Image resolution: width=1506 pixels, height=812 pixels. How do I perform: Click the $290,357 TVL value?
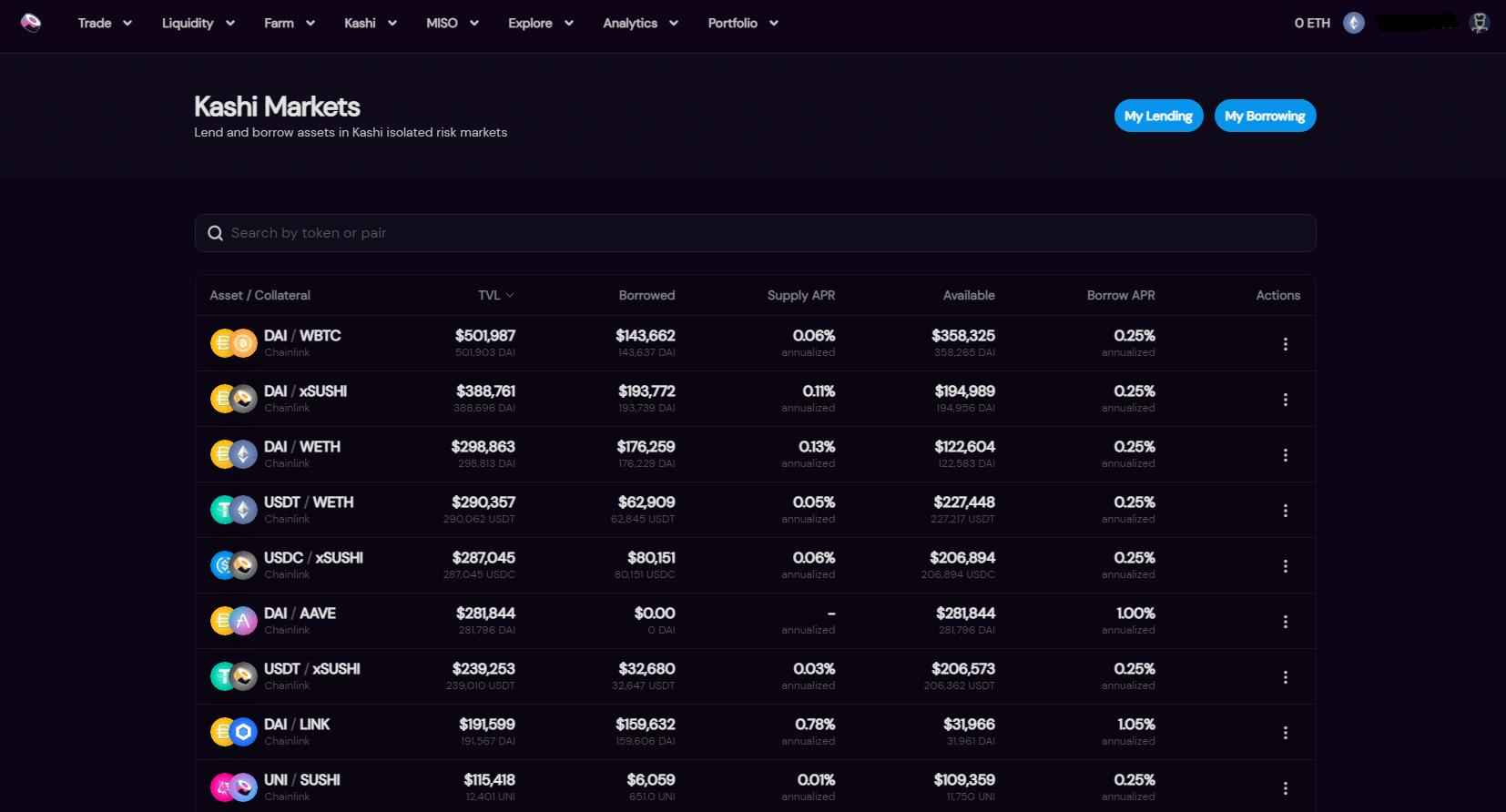coord(483,502)
